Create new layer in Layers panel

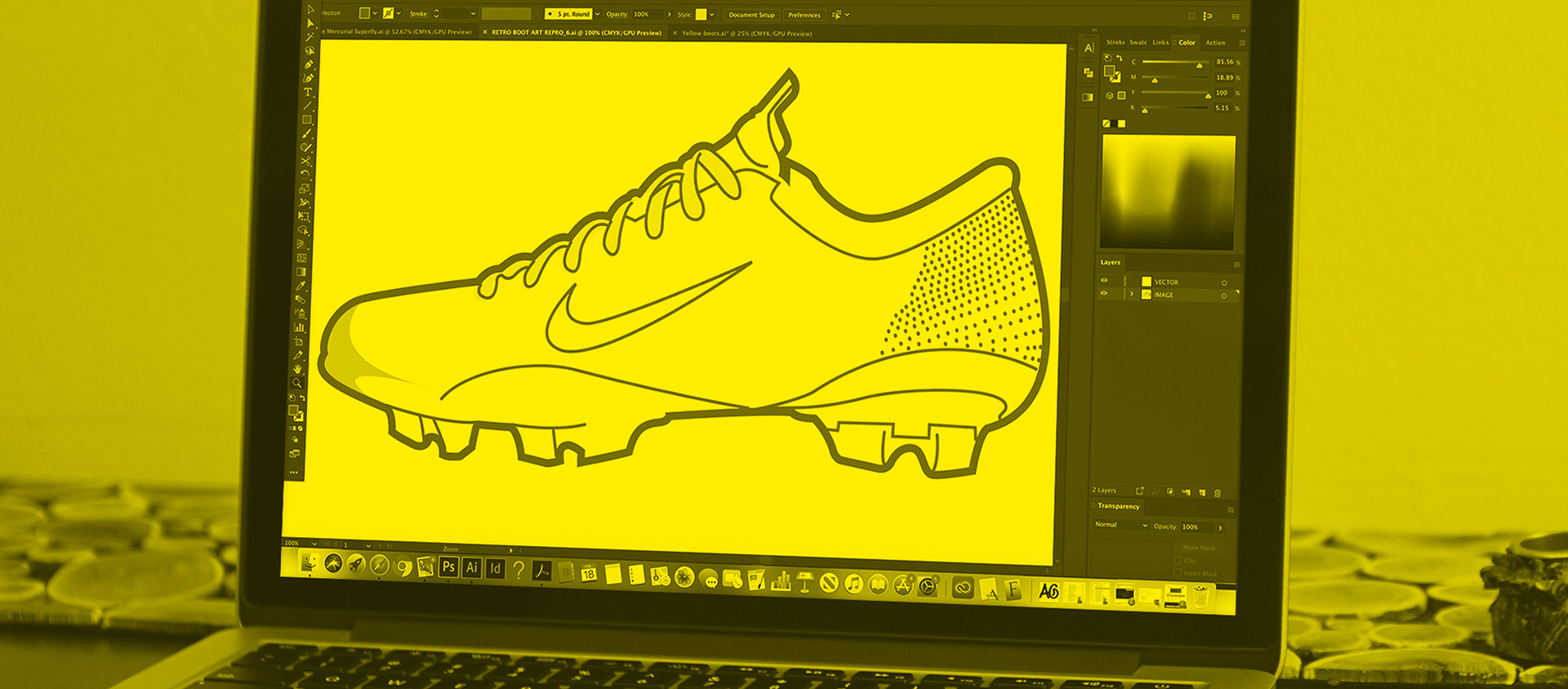(1202, 492)
